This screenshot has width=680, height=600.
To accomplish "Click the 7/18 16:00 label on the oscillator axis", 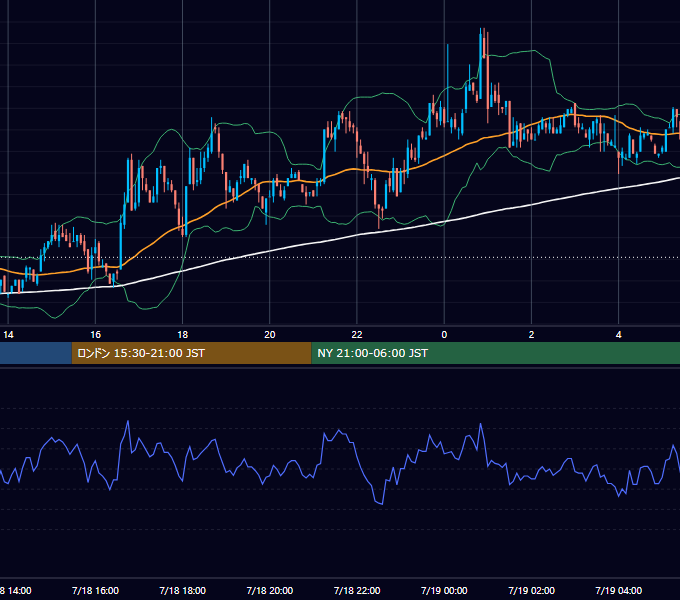I will [x=95, y=590].
